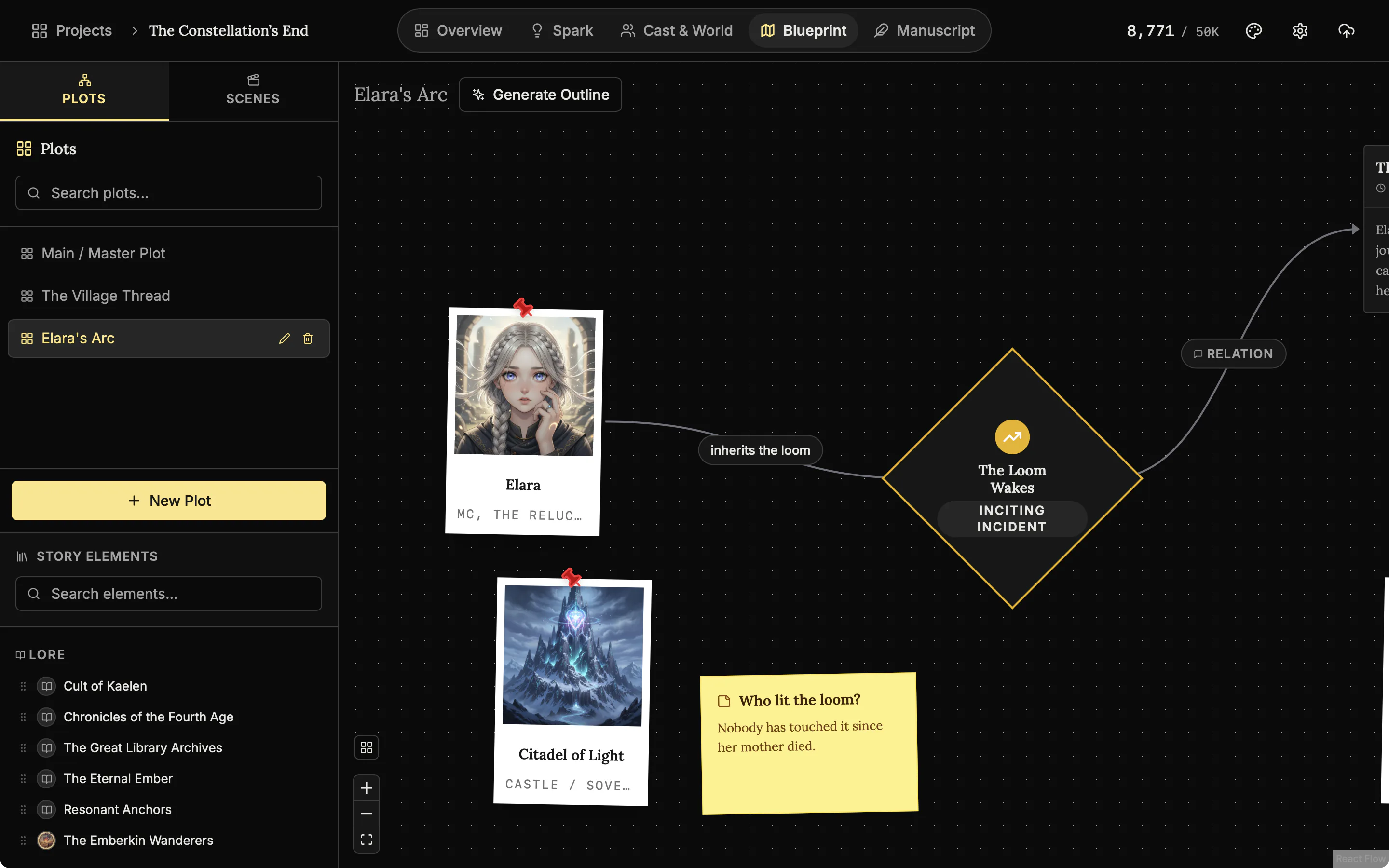Edit Elara's Arc with pencil icon

(x=284, y=338)
